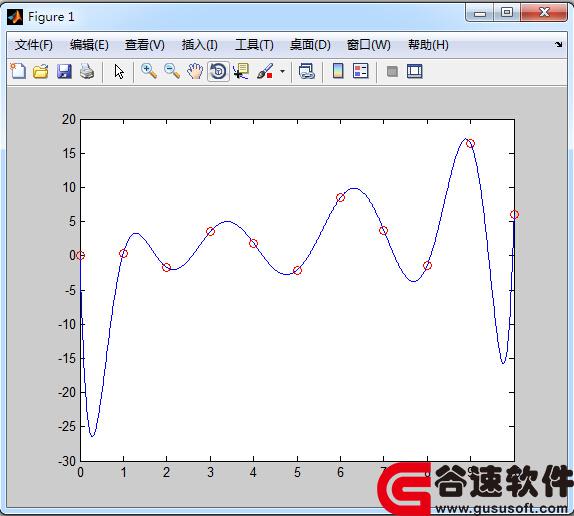Print figure using the printer icon
Screen dimensions: 574x516
click(x=87, y=71)
